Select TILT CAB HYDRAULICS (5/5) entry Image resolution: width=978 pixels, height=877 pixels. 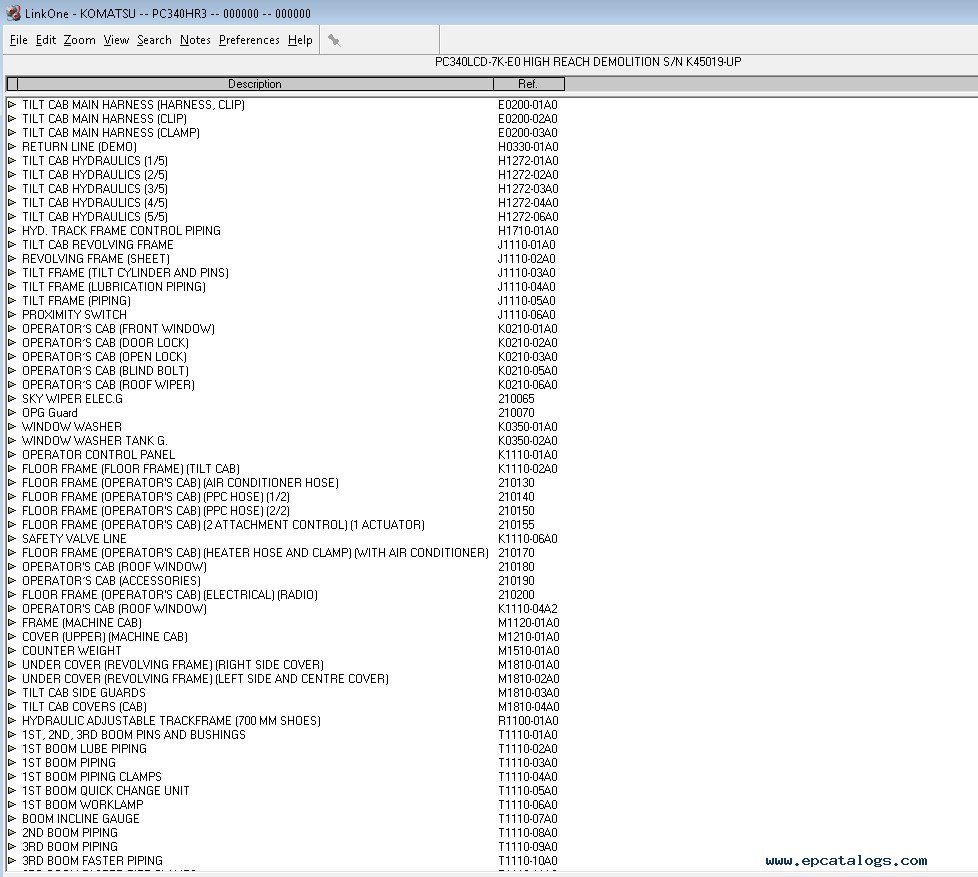(x=95, y=216)
